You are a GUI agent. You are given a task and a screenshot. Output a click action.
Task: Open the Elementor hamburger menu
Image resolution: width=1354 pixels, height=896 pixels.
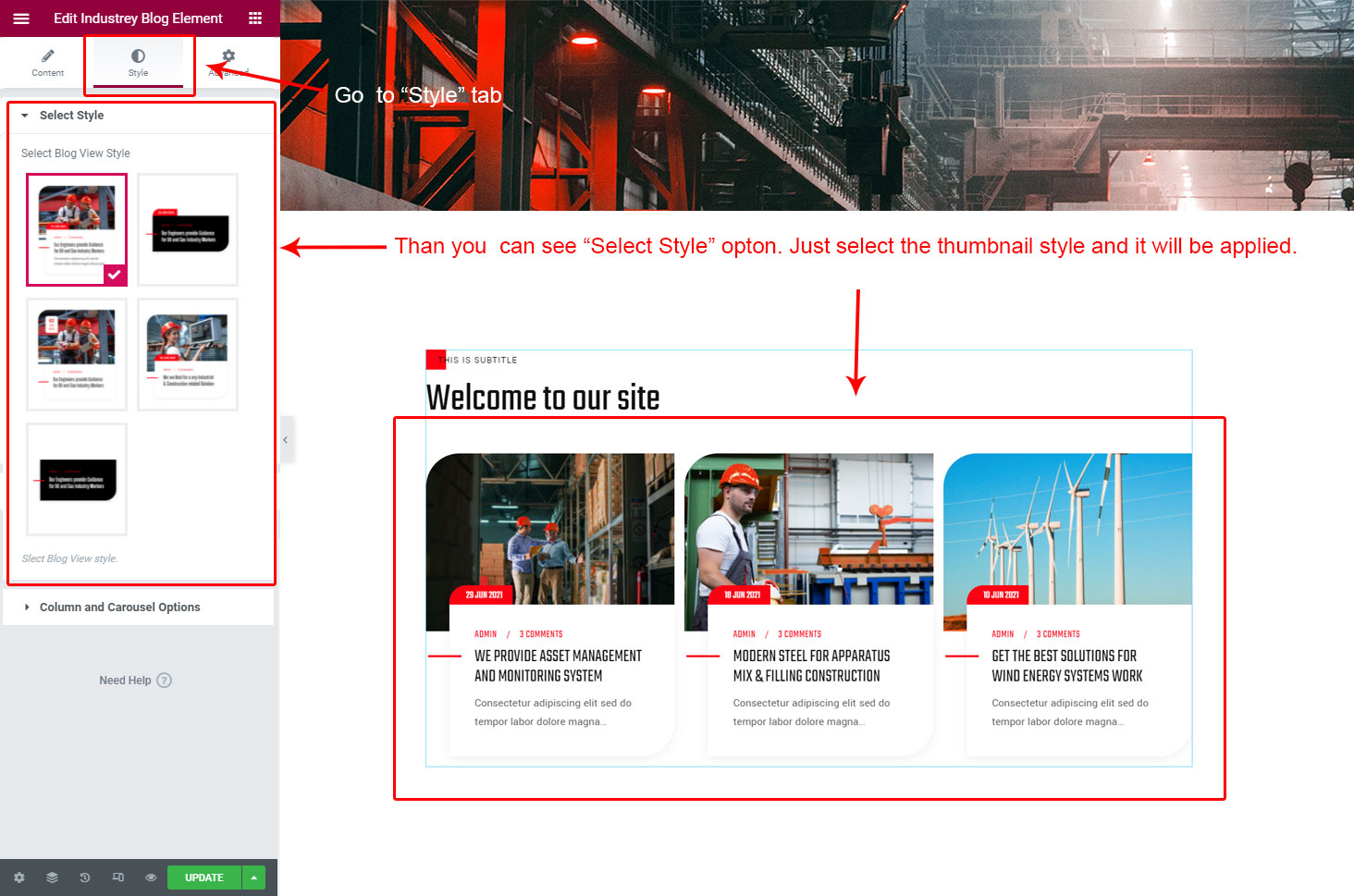[x=21, y=18]
